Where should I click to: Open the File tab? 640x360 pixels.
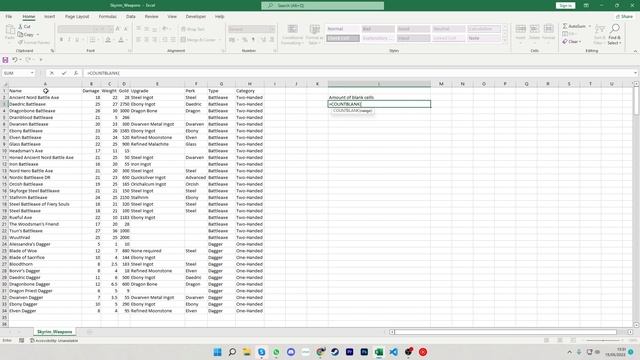[9, 16]
